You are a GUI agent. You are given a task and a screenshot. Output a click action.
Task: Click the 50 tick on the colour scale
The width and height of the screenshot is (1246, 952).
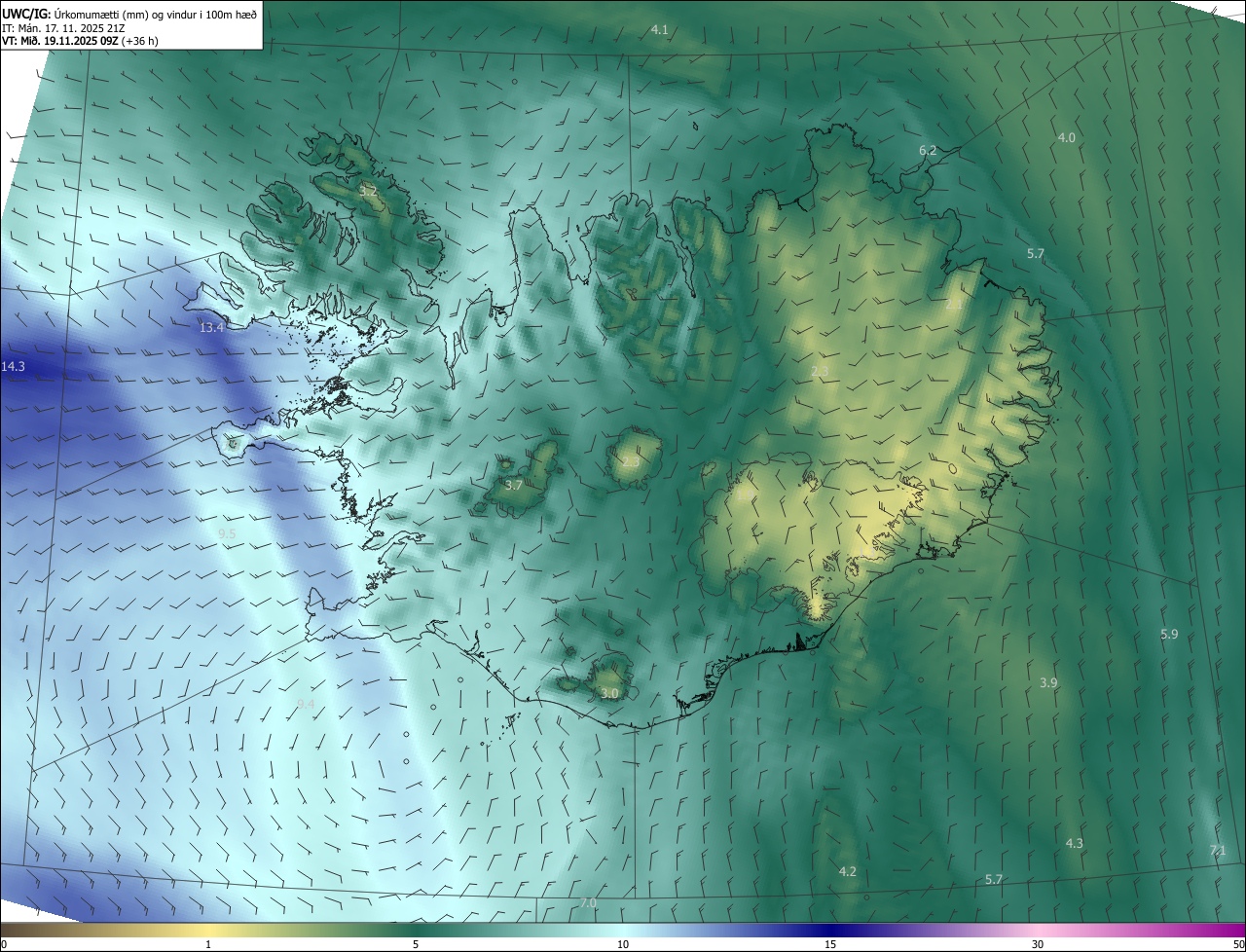pos(1238,945)
